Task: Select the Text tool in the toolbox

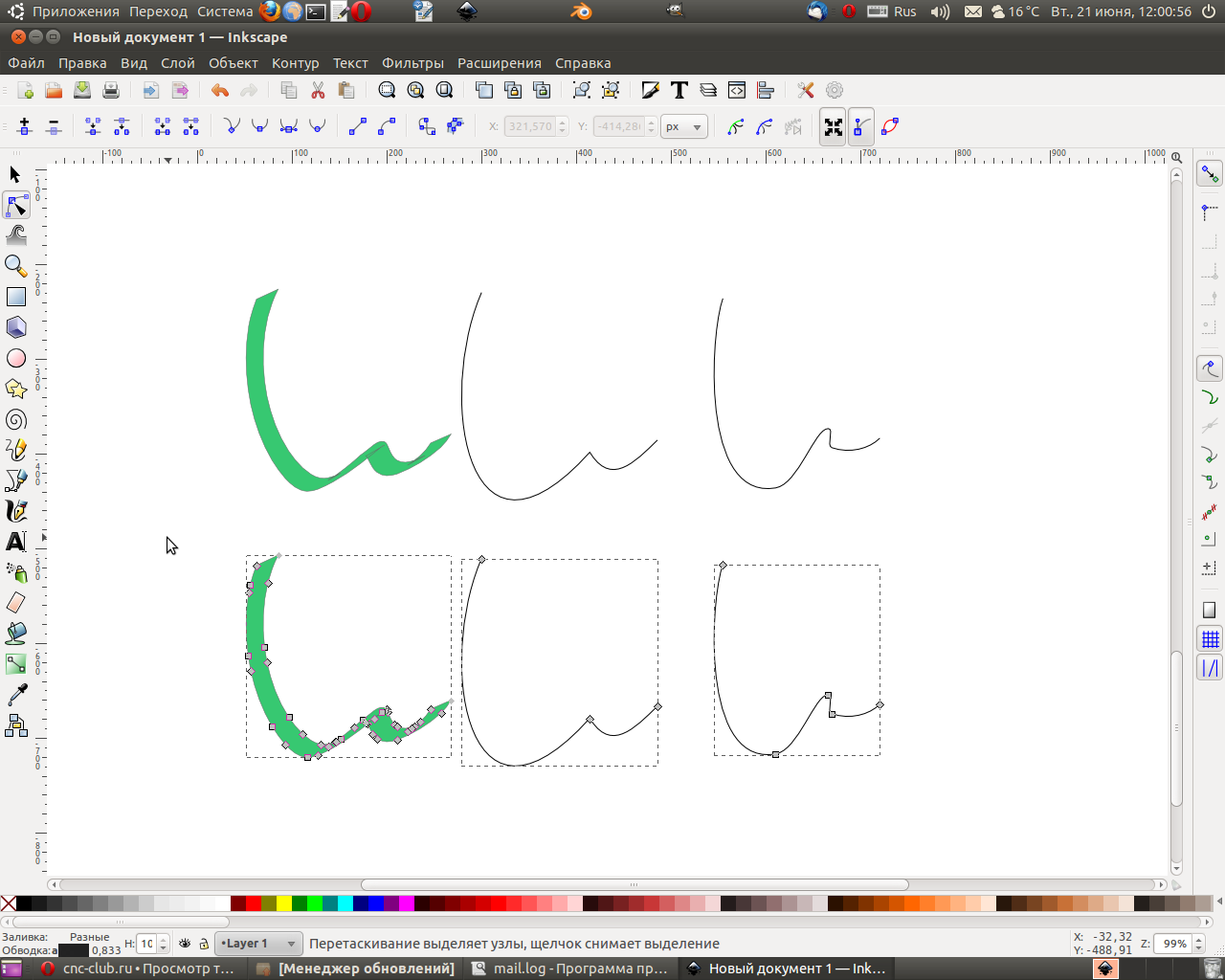Action: pyautogui.click(x=15, y=543)
